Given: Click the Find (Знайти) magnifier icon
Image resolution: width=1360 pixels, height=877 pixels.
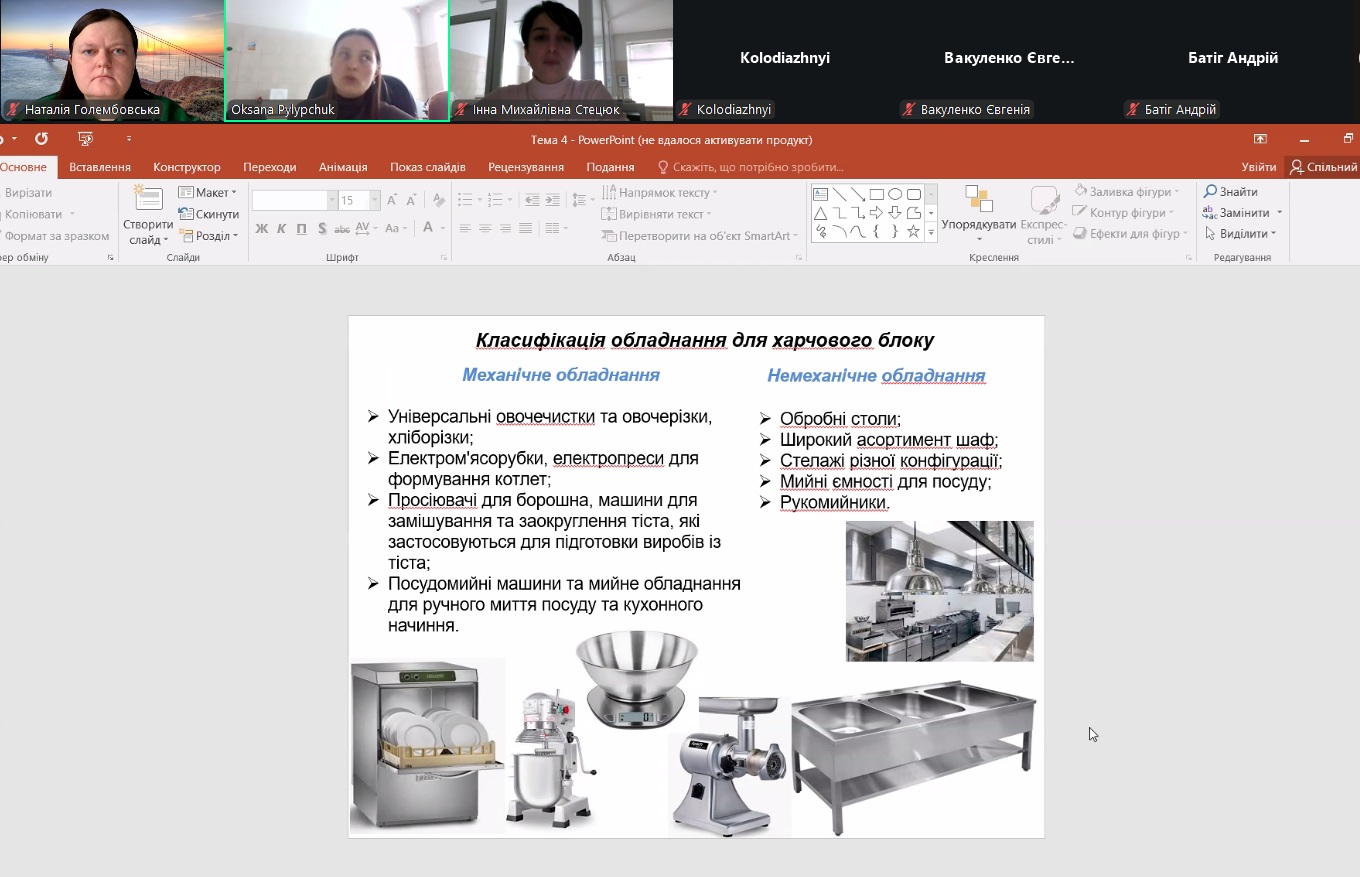Looking at the screenshot, I should 1210,192.
